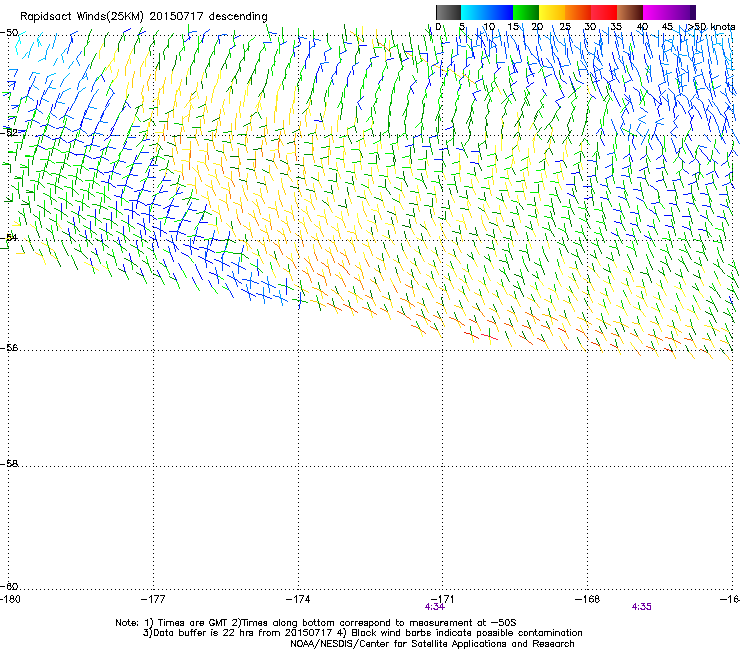Click the '20' legend scale label
Screen dimensions: 740x650
pos(537,27)
